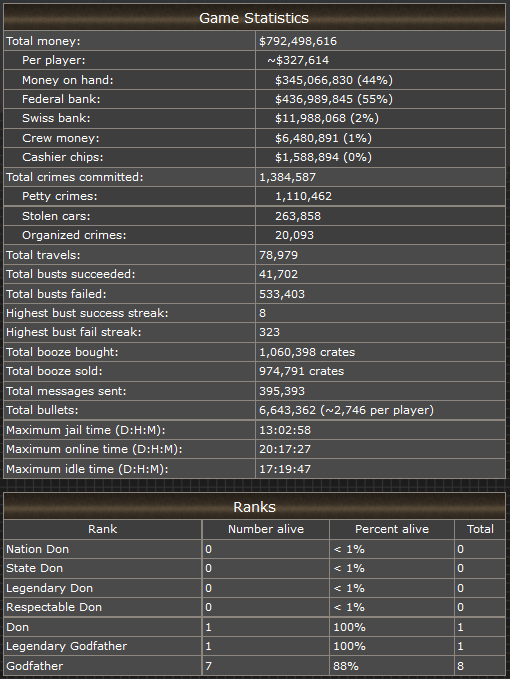Select the Maximum jail time value
Viewport: 510px width, 679px height.
pyautogui.click(x=285, y=430)
